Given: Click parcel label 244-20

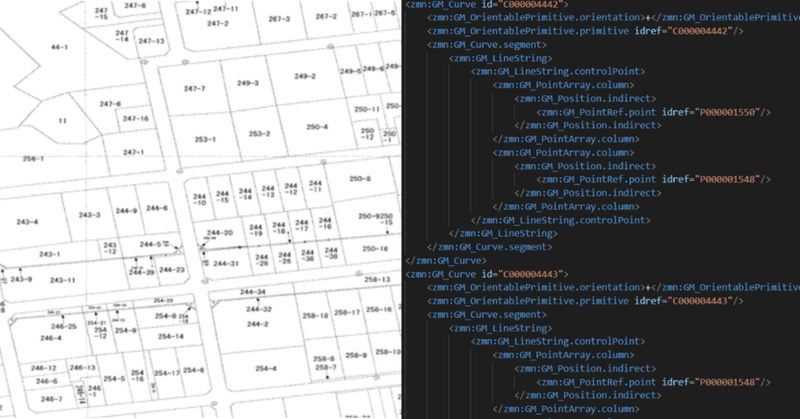Looking at the screenshot, I should point(220,233).
